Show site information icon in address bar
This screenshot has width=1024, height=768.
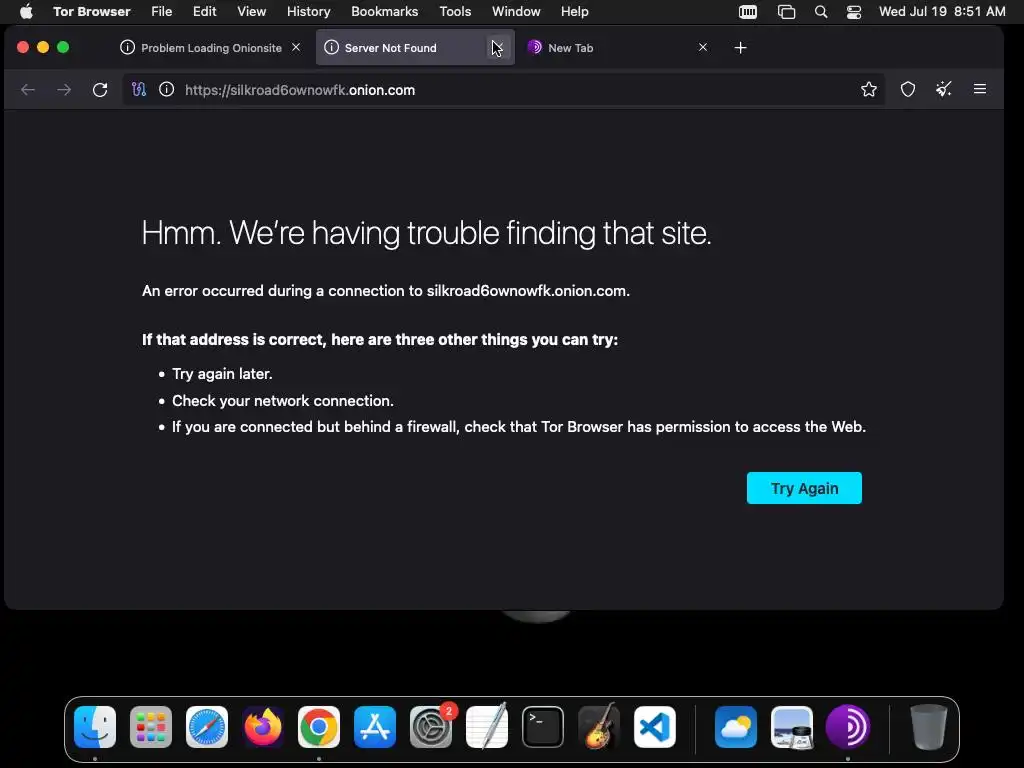click(x=167, y=89)
